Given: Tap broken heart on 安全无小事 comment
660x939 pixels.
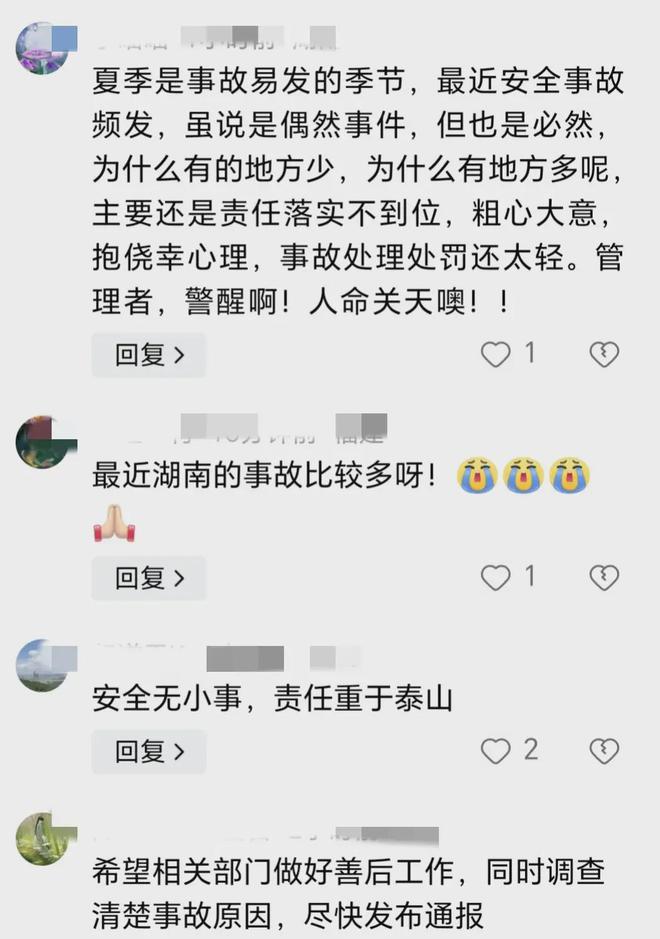Looking at the screenshot, I should click(604, 751).
